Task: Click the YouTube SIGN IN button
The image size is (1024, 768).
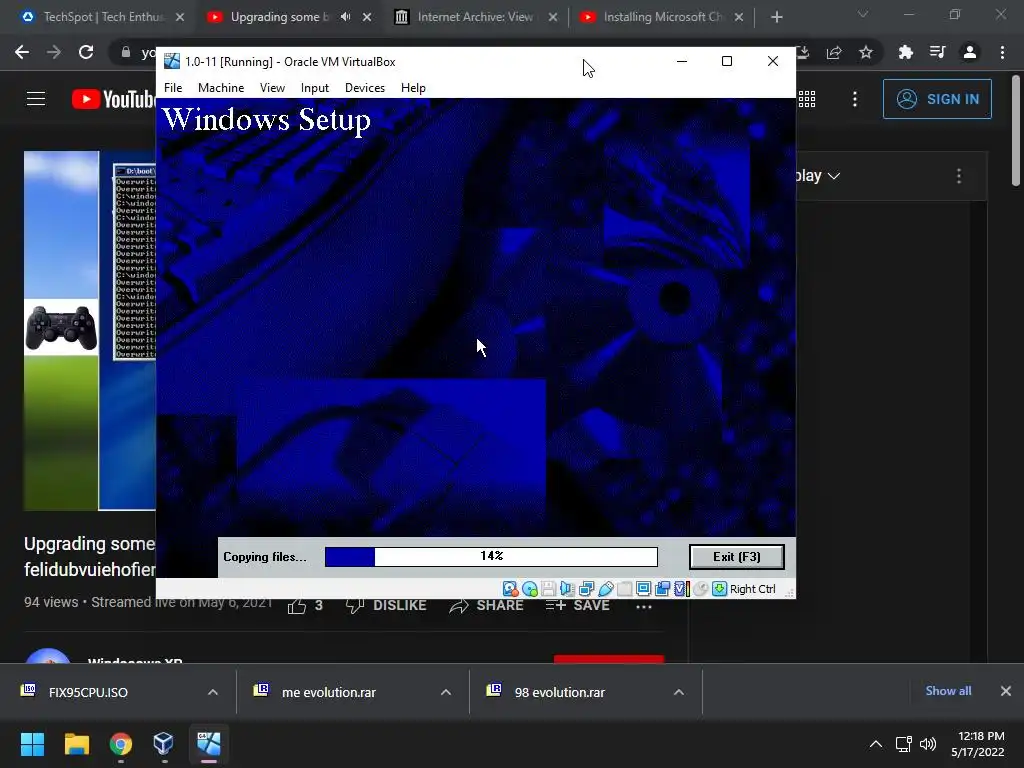Action: point(937,99)
